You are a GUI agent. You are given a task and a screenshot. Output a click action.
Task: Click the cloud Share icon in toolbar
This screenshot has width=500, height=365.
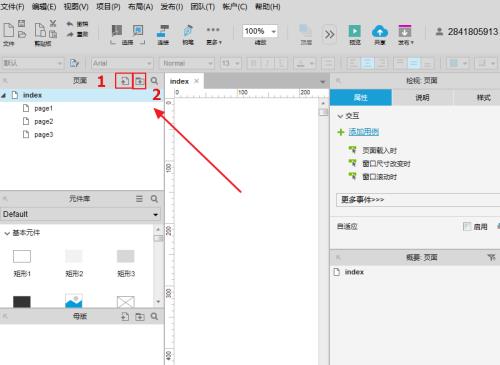(x=380, y=31)
